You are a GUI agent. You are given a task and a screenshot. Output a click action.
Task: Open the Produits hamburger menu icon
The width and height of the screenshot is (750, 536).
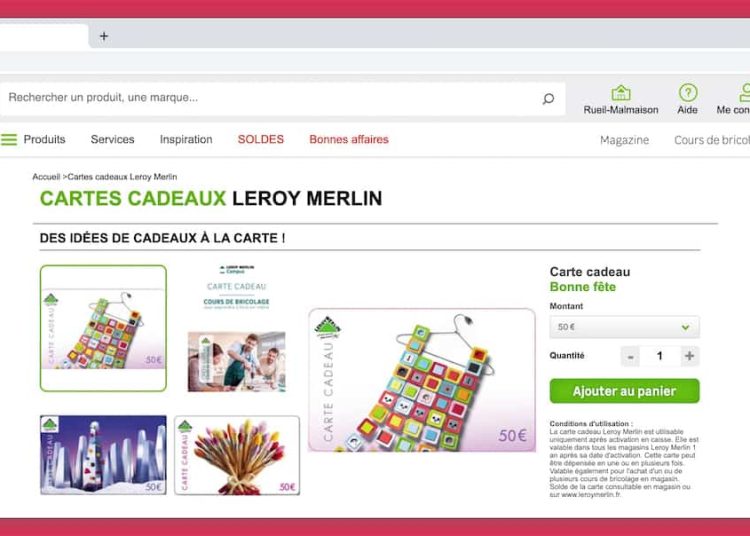tap(9, 140)
